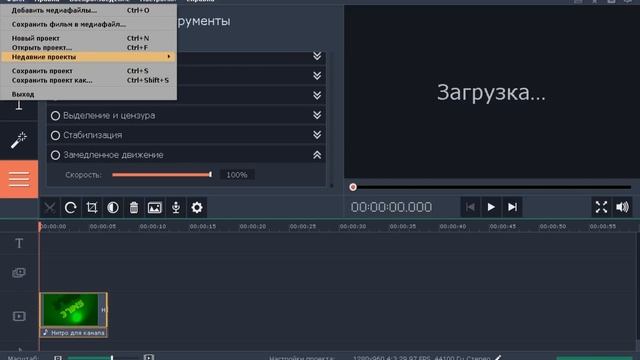Click the 00:00:45 ruler mark

tap(502, 227)
